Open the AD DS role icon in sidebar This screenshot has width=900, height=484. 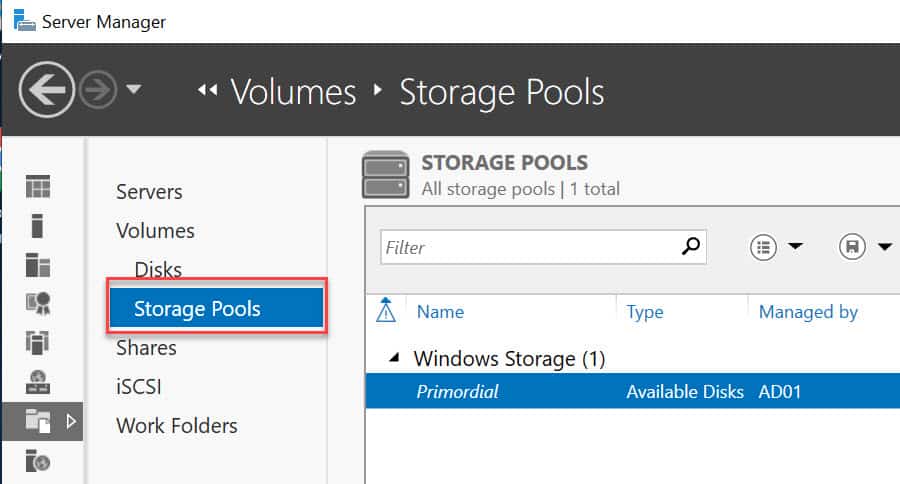(38, 342)
